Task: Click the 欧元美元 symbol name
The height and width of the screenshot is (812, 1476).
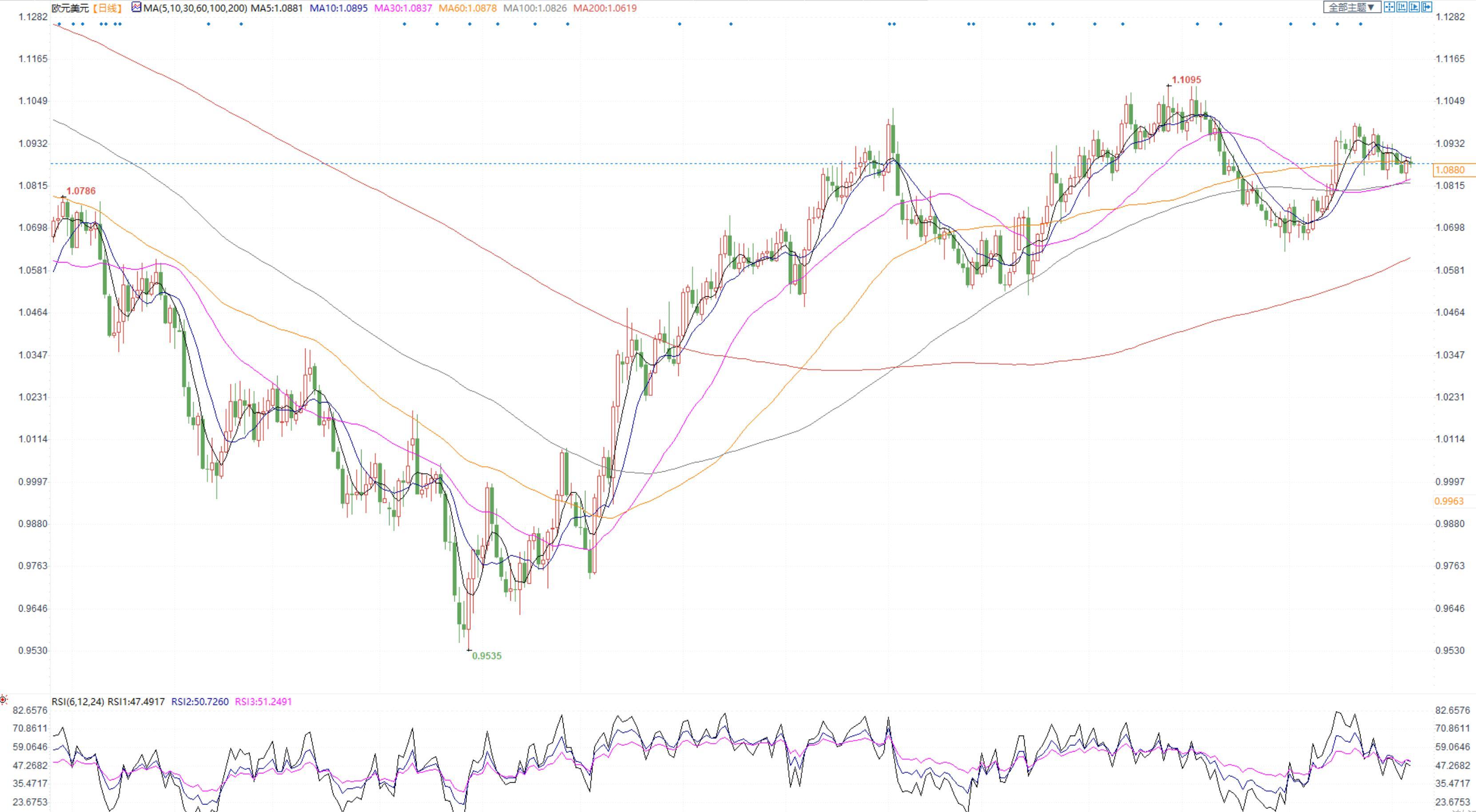Action: click(70, 8)
